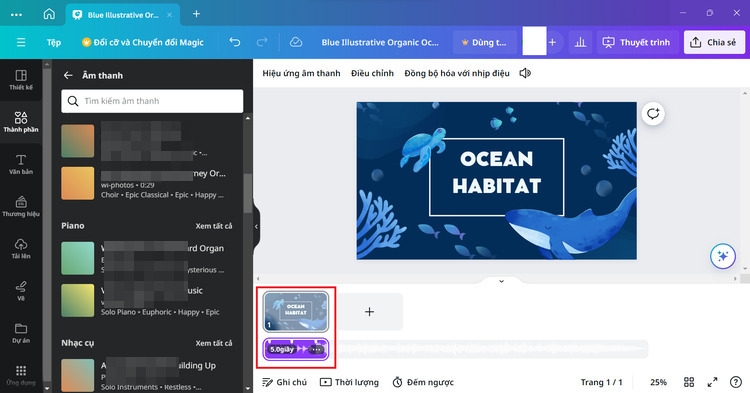
Task: Open the Tải lên uploads panel
Action: click(x=21, y=248)
